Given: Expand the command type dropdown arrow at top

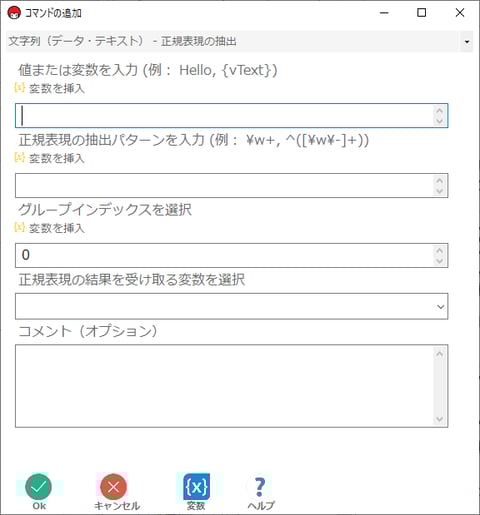Looking at the screenshot, I should (x=467, y=42).
